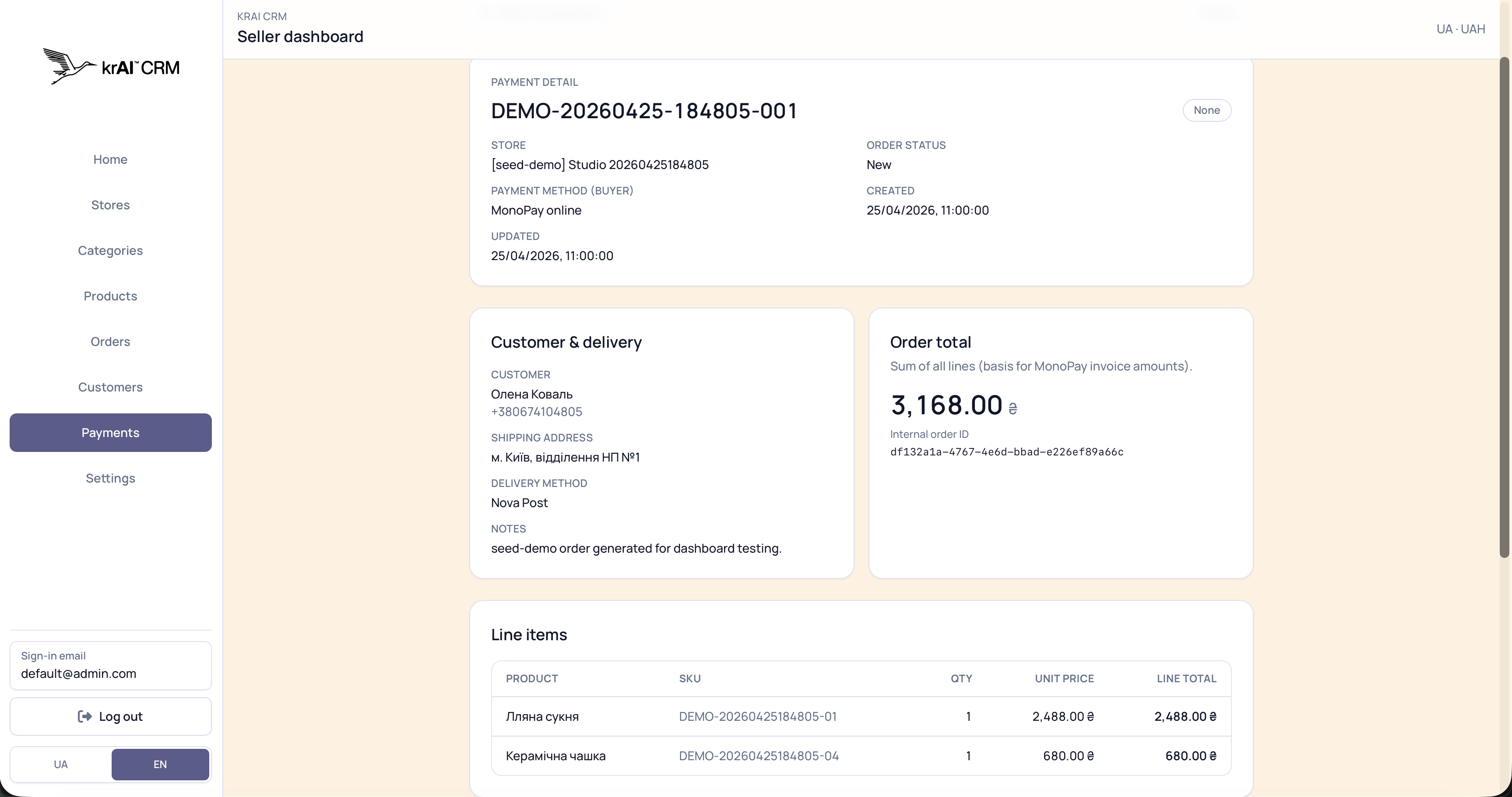Click the krAI CRM bird logo

[x=112, y=67]
